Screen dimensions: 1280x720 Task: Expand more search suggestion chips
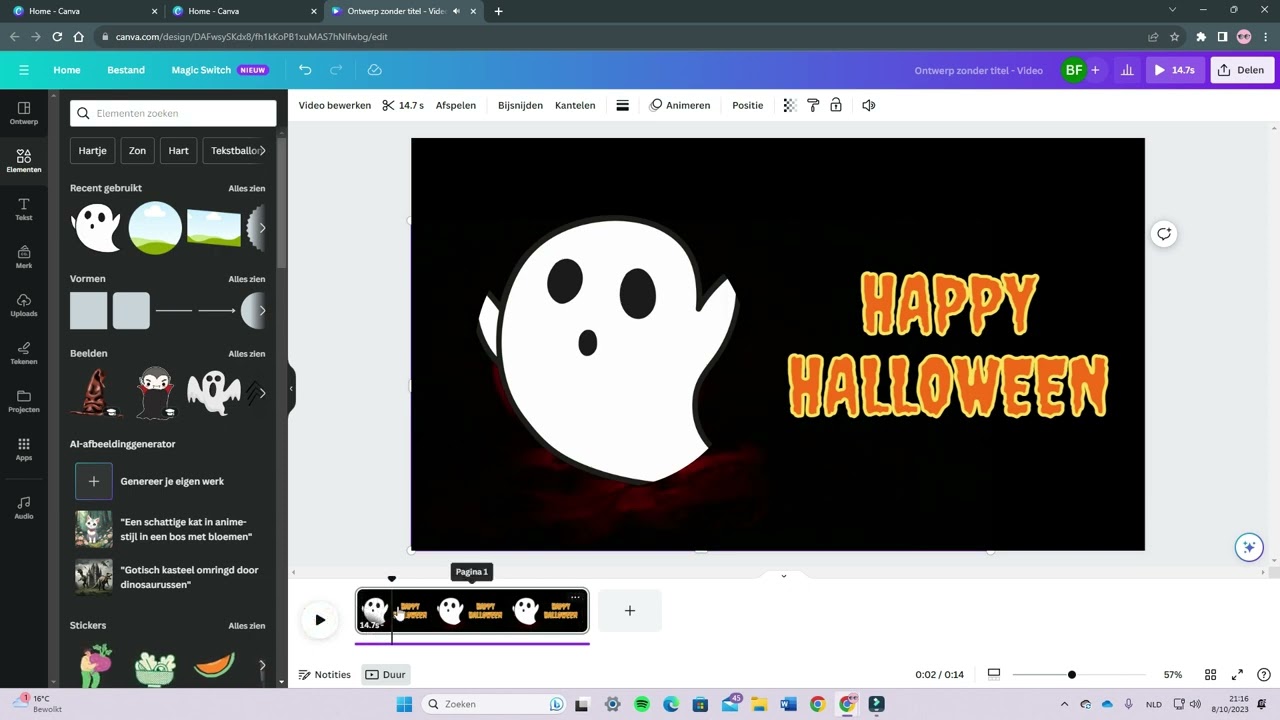click(x=262, y=150)
